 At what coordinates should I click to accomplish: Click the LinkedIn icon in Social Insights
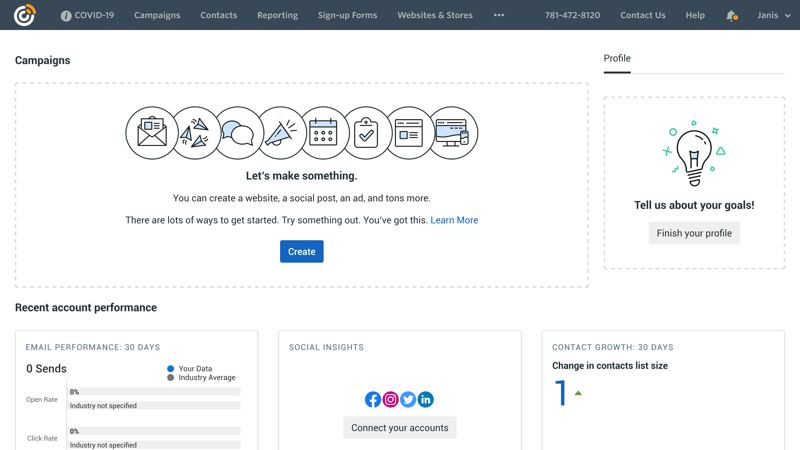426,399
